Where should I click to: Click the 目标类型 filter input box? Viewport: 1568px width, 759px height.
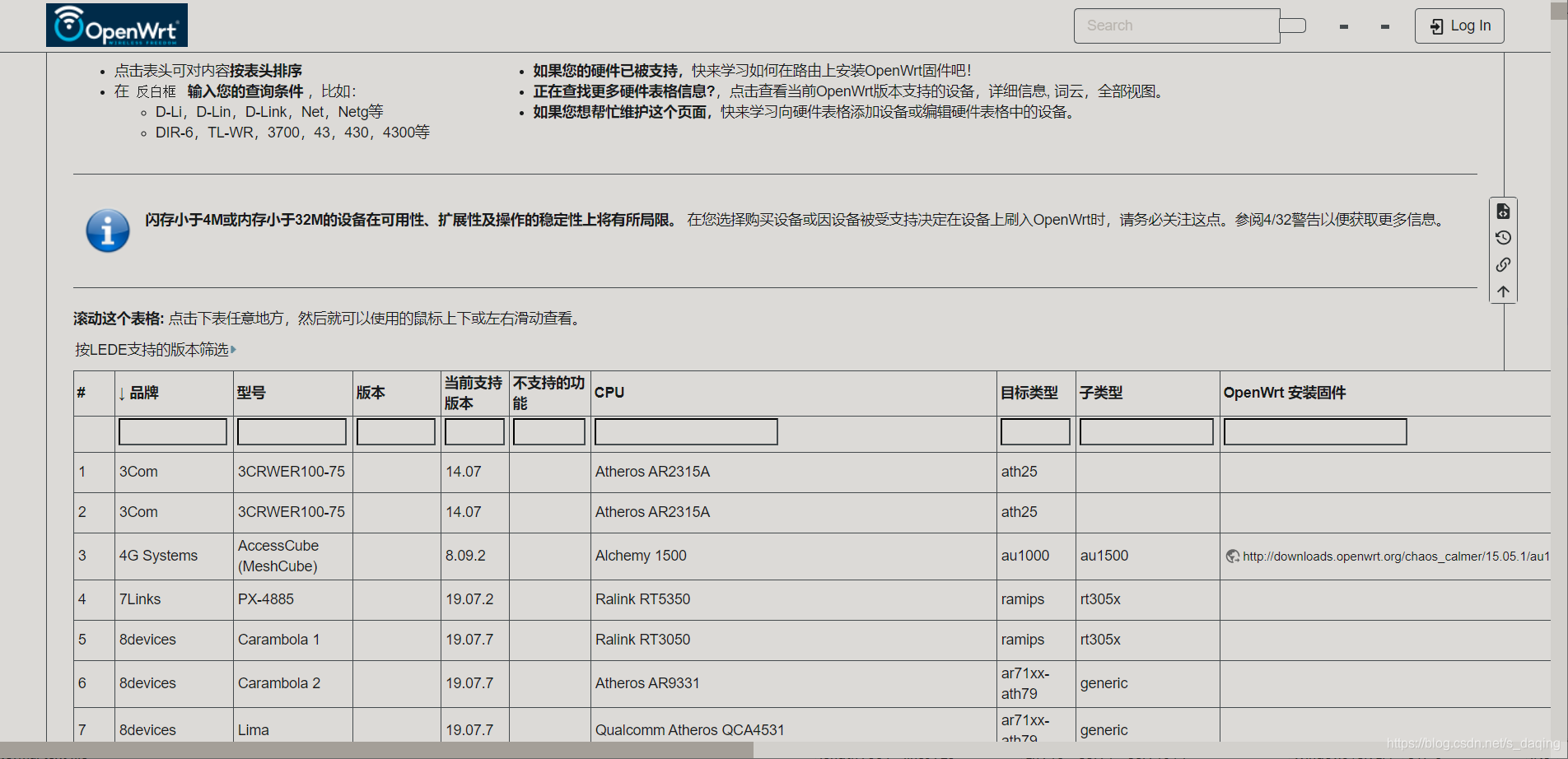pos(1035,432)
